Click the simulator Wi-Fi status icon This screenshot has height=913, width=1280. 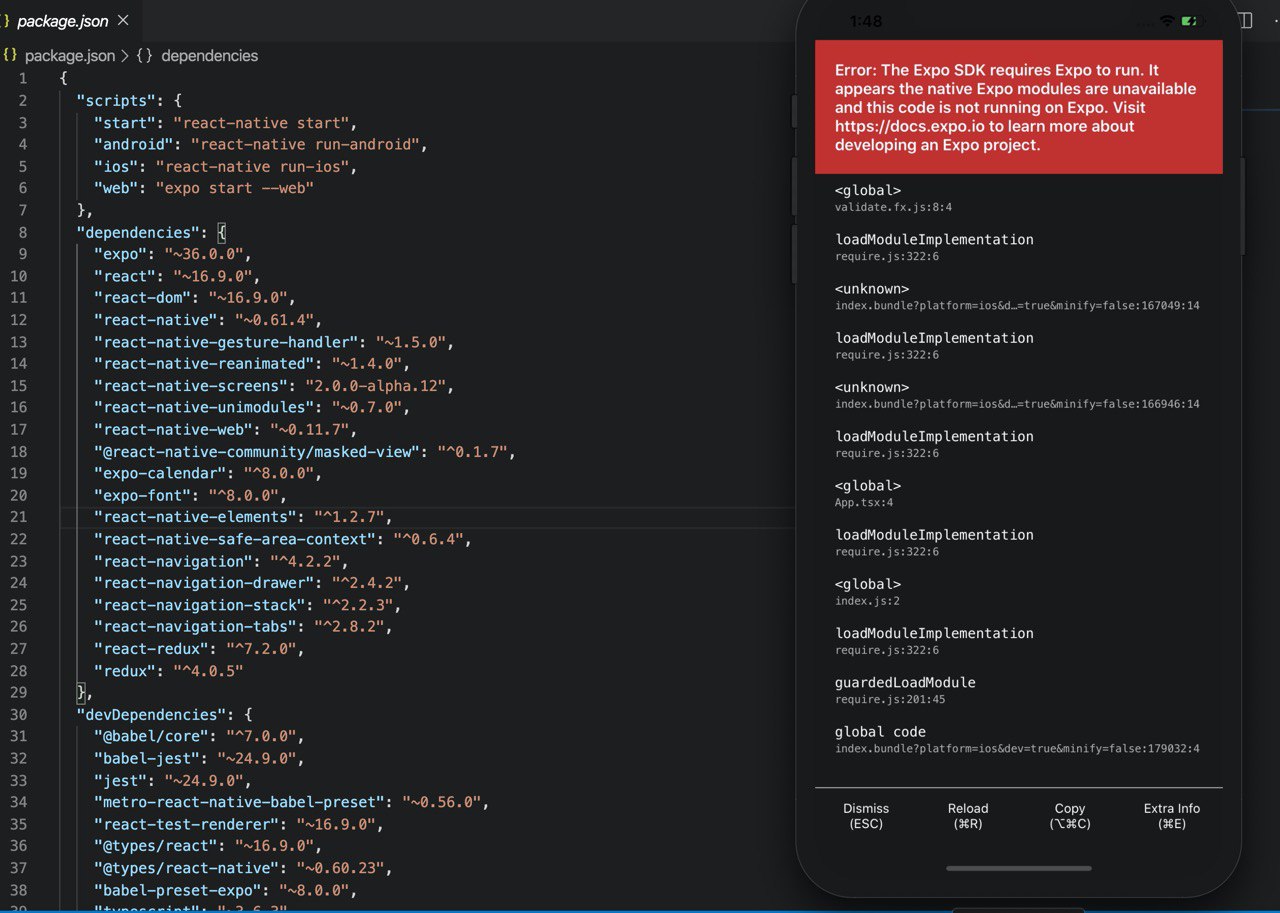click(1167, 21)
